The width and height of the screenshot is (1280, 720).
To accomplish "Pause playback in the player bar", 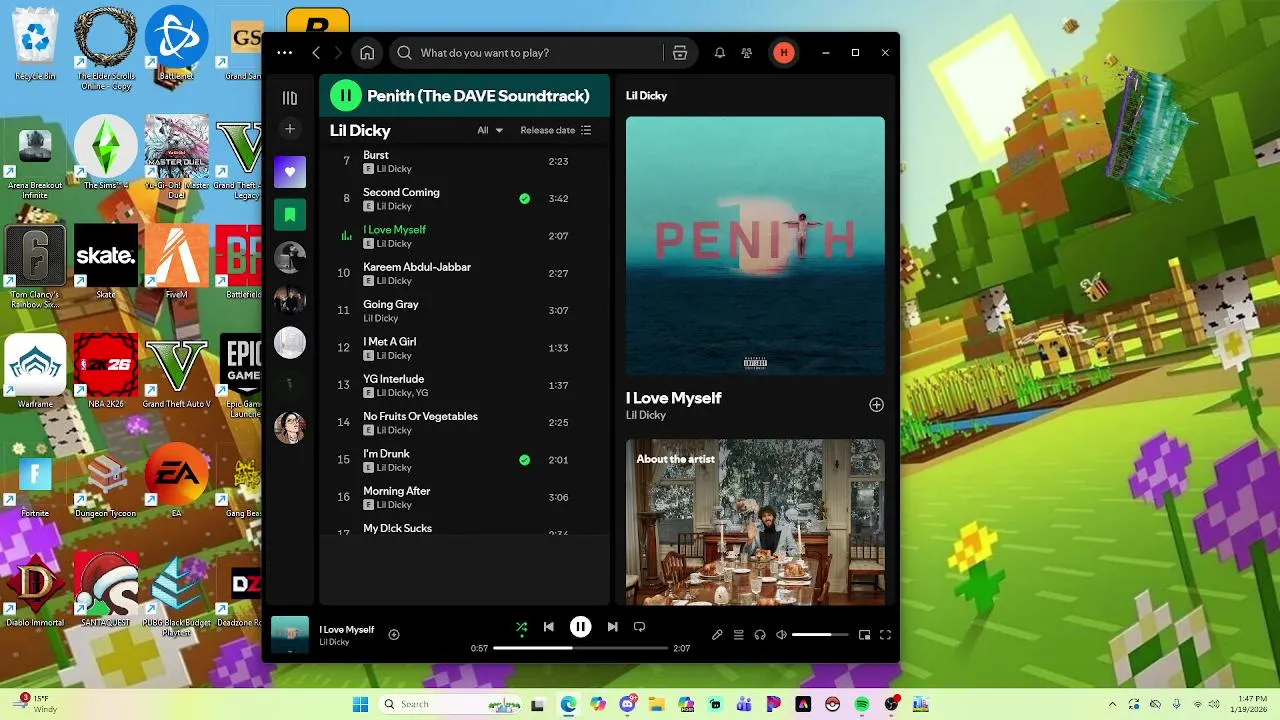I will click(580, 627).
